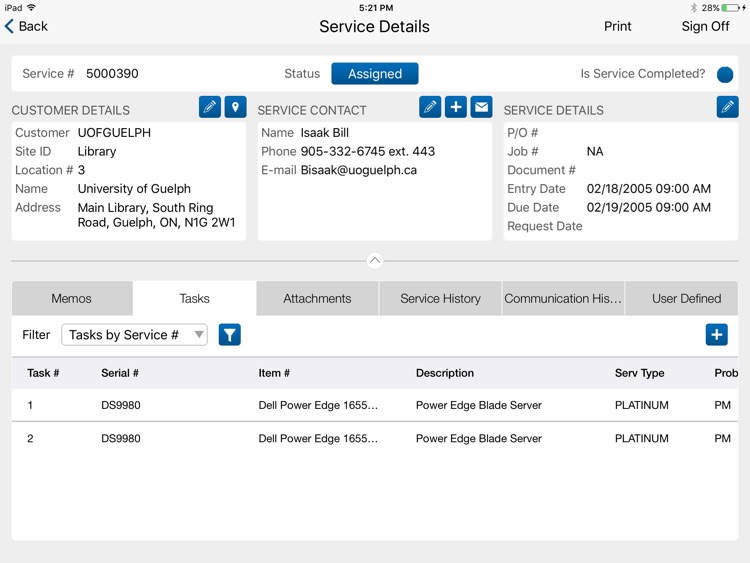
Task: Tap the Wi-Fi icon in status bar
Action: (32, 8)
